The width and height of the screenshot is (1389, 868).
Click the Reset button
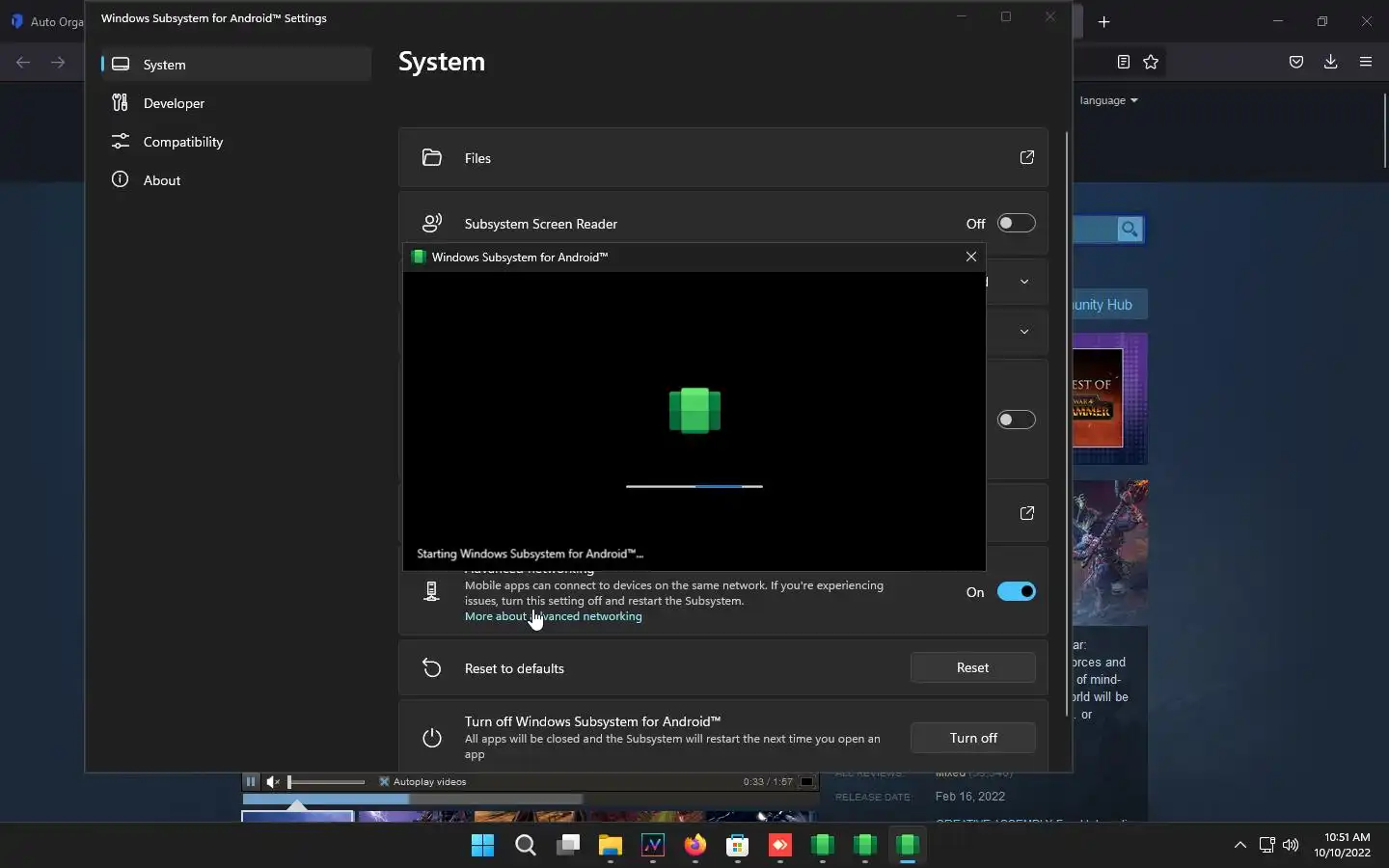(x=973, y=667)
